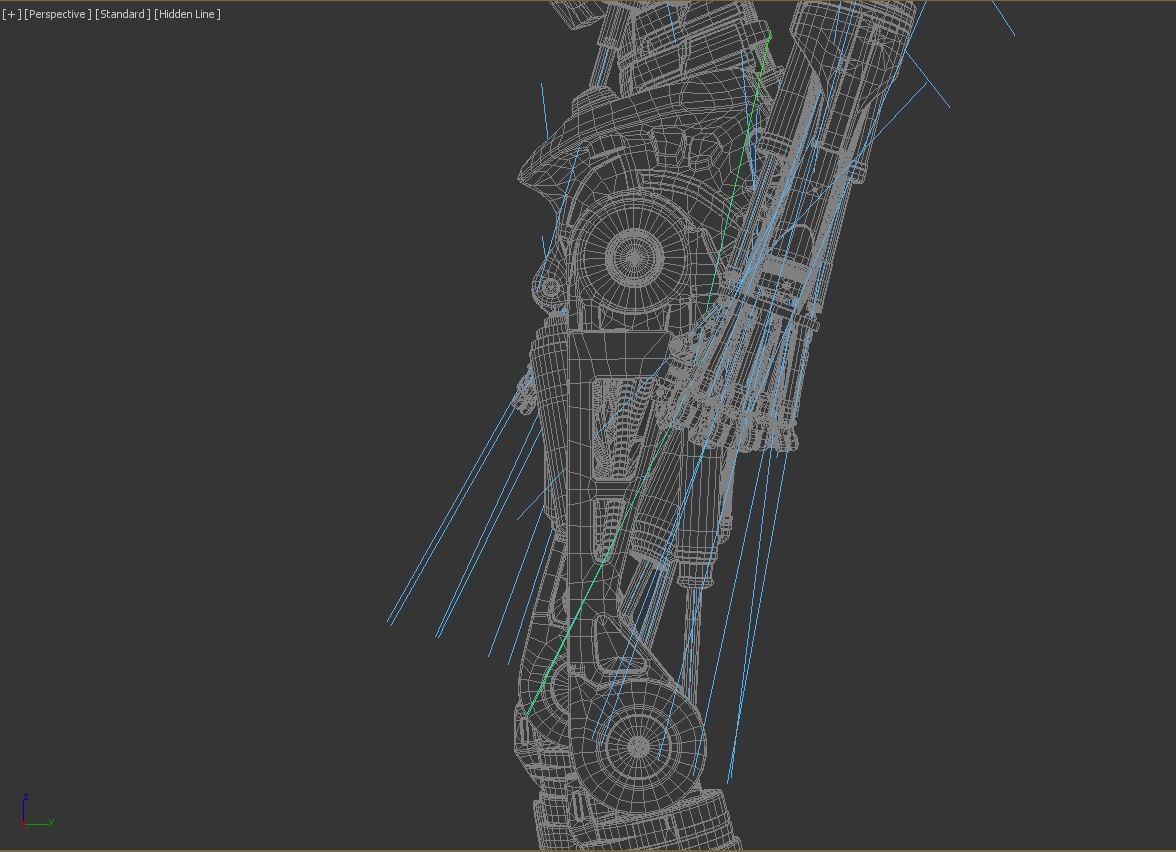Open the Perspective point-of-view menu

pos(58,14)
